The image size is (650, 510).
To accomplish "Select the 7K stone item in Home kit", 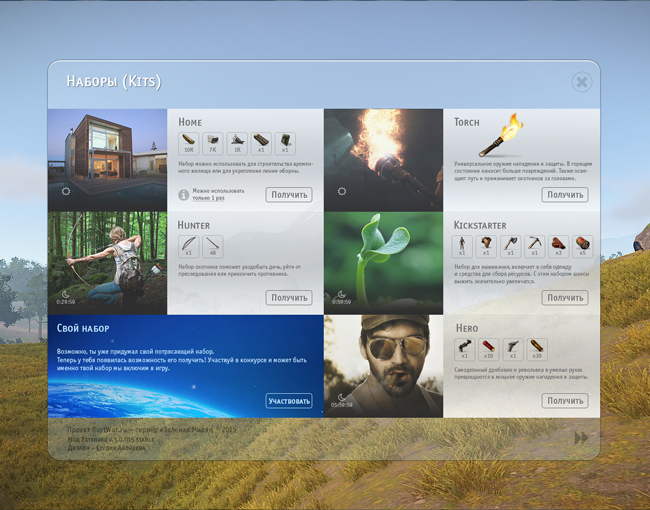I will [213, 143].
